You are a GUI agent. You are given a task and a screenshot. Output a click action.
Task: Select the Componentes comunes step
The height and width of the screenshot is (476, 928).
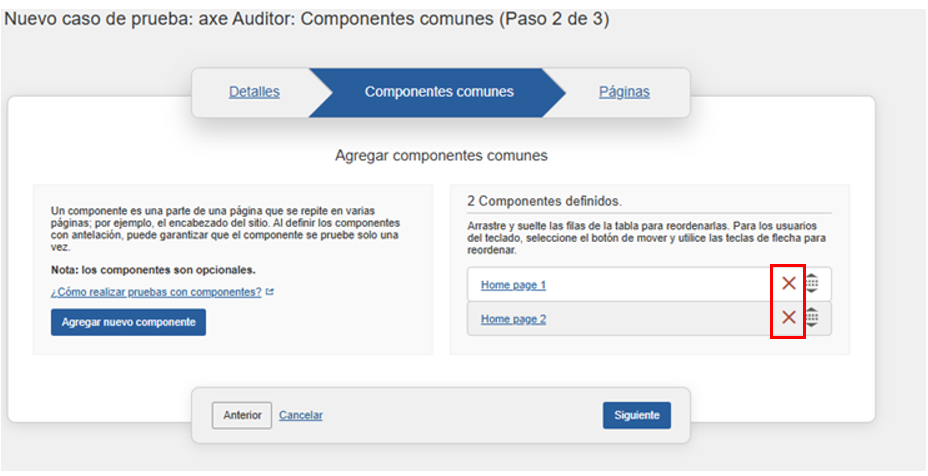point(439,92)
